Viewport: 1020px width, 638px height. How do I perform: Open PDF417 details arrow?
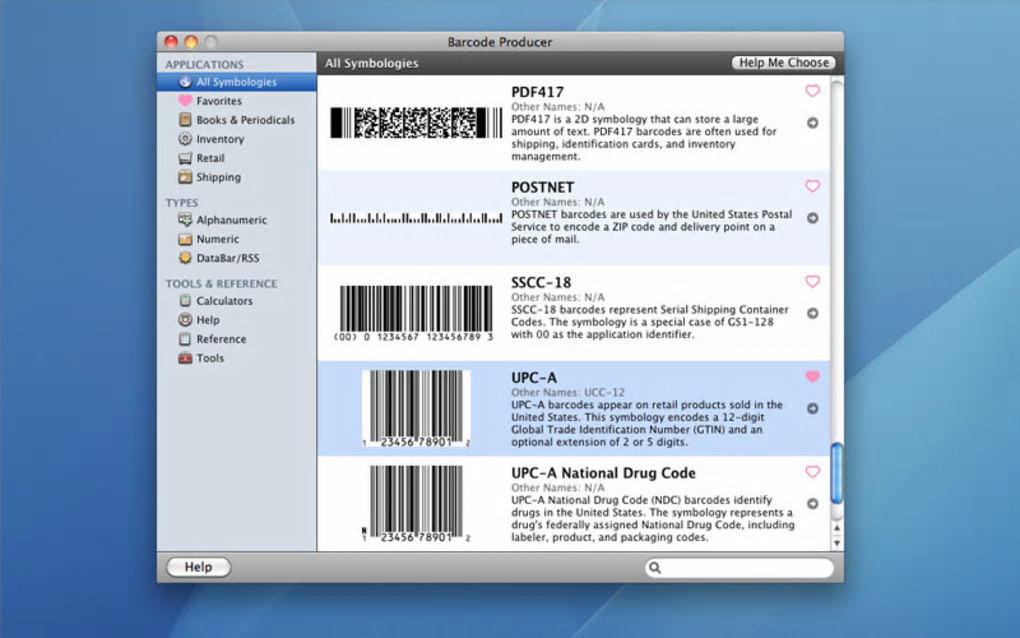pos(812,123)
